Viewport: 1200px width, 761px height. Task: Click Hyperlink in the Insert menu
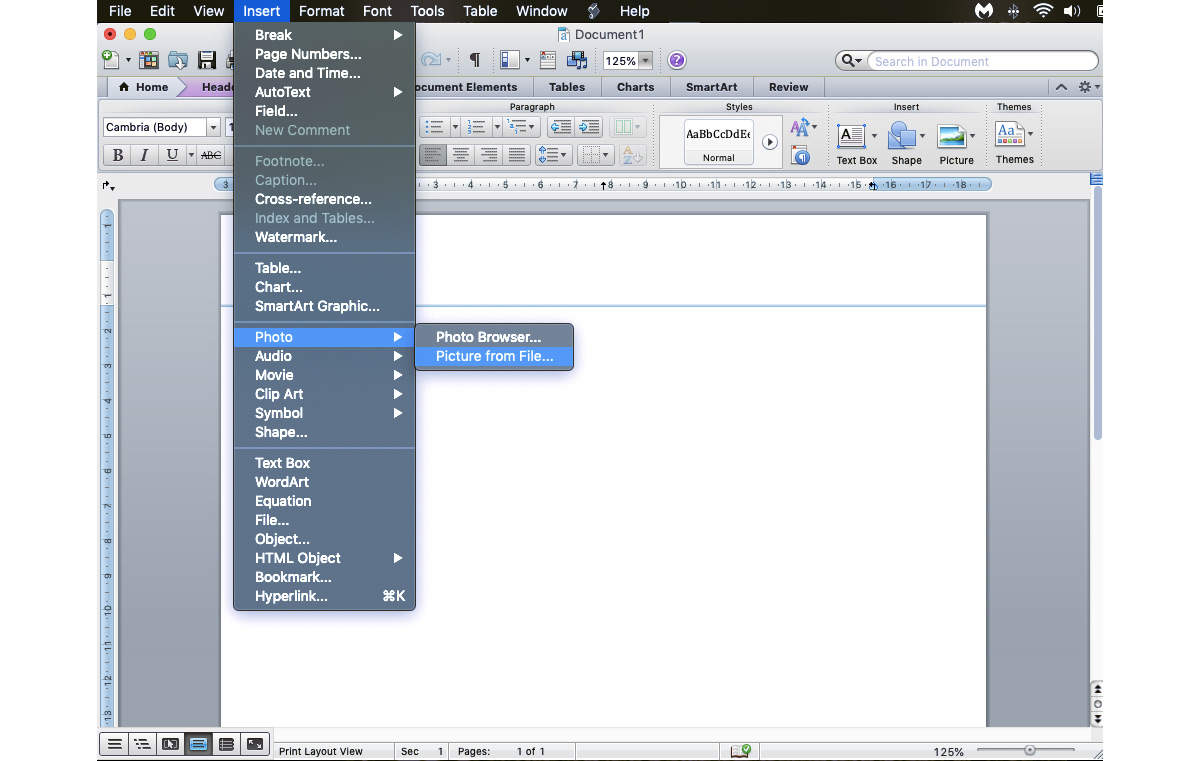point(291,596)
